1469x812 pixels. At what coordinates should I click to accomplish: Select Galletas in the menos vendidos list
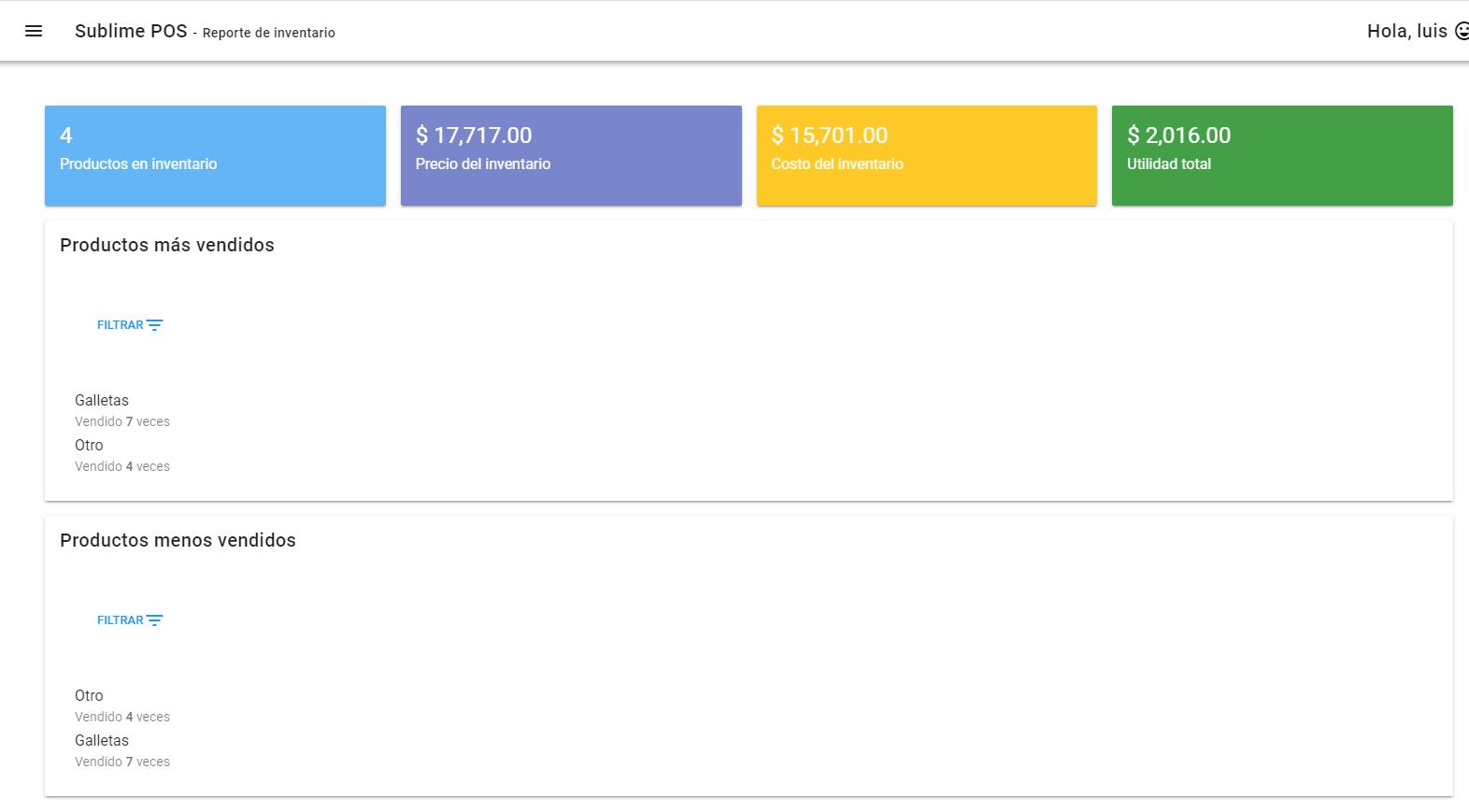tap(102, 740)
